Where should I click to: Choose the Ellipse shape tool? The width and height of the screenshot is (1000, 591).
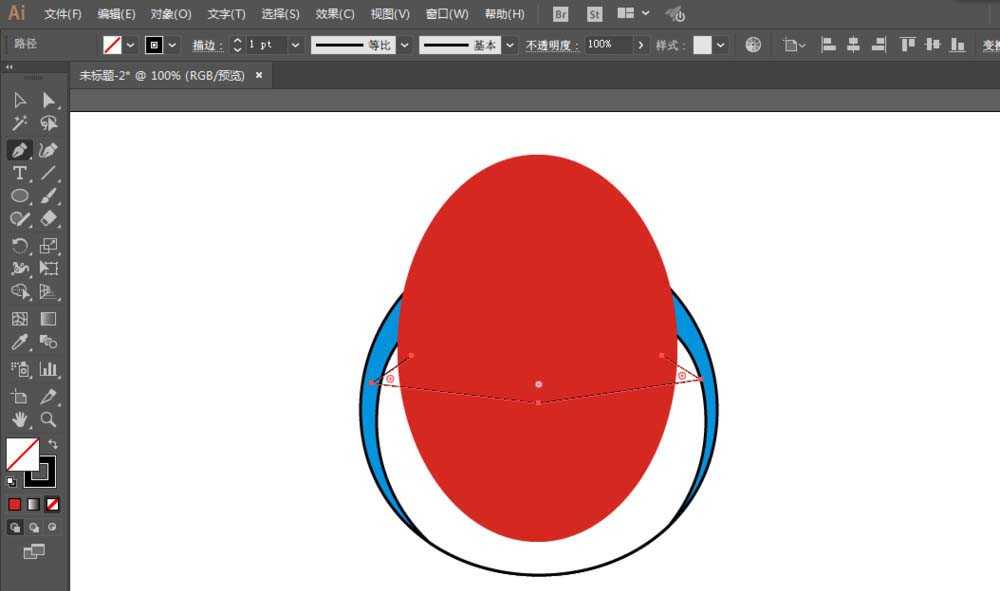tap(19, 196)
